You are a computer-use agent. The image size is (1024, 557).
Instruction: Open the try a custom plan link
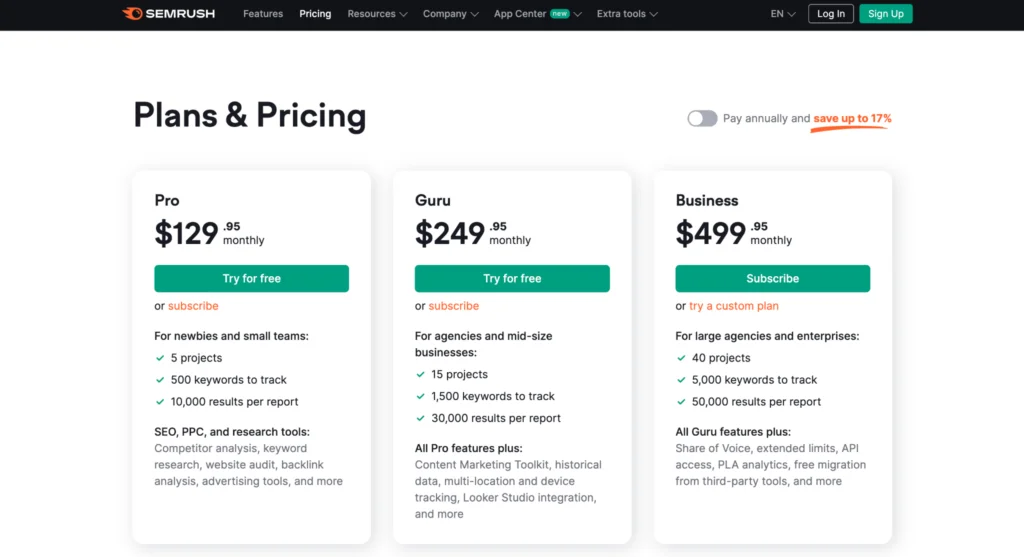point(734,306)
